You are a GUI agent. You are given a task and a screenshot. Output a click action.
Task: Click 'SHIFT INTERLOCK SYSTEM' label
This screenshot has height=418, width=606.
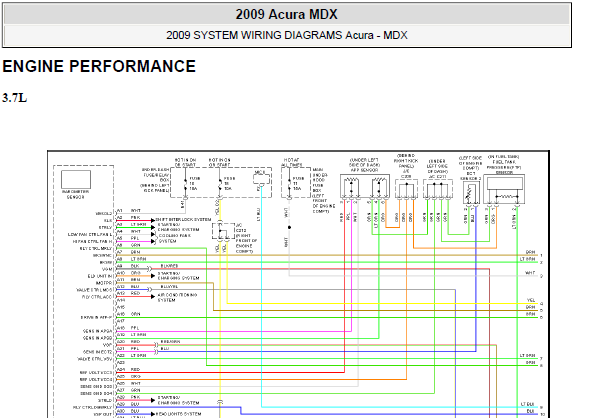tap(183, 219)
